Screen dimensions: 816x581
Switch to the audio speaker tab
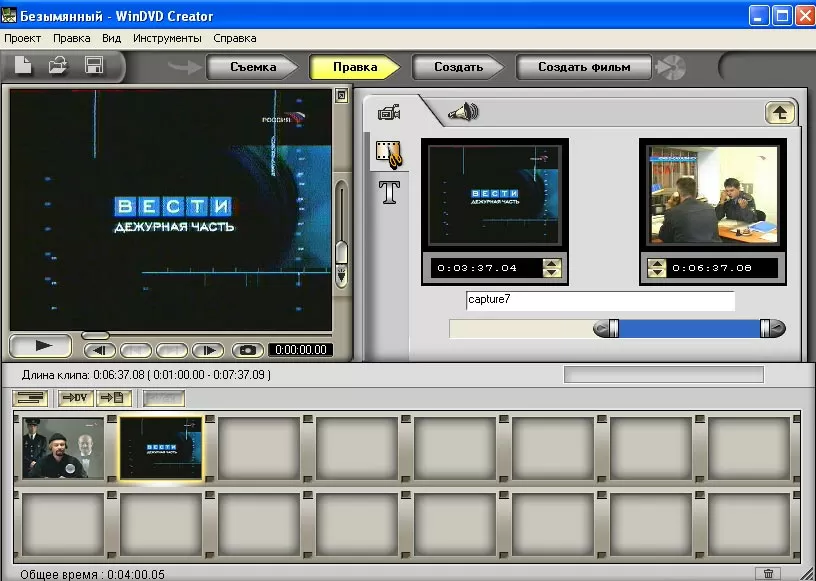462,113
